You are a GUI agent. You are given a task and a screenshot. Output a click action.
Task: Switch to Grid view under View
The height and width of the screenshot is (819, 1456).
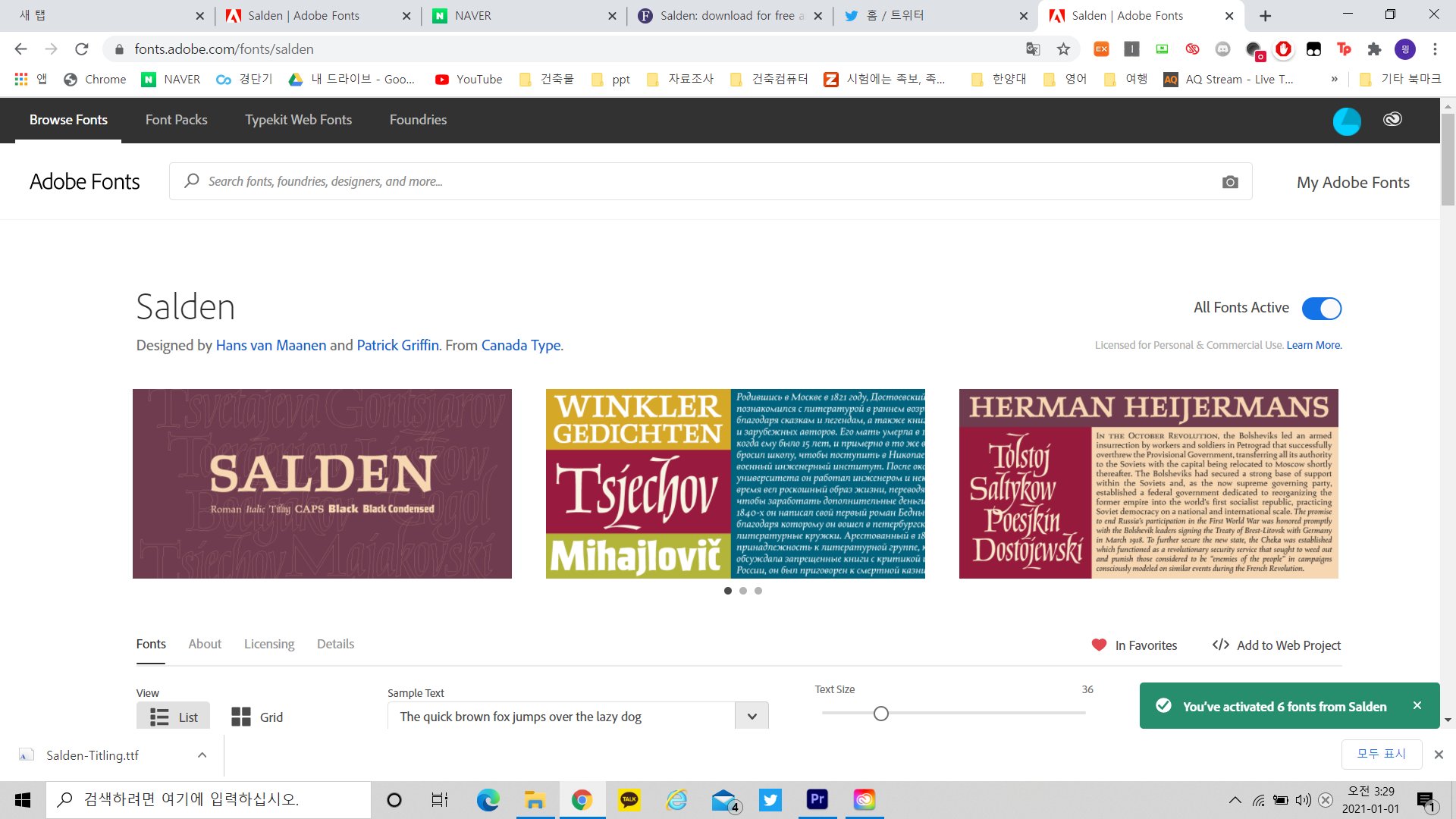tap(256, 716)
